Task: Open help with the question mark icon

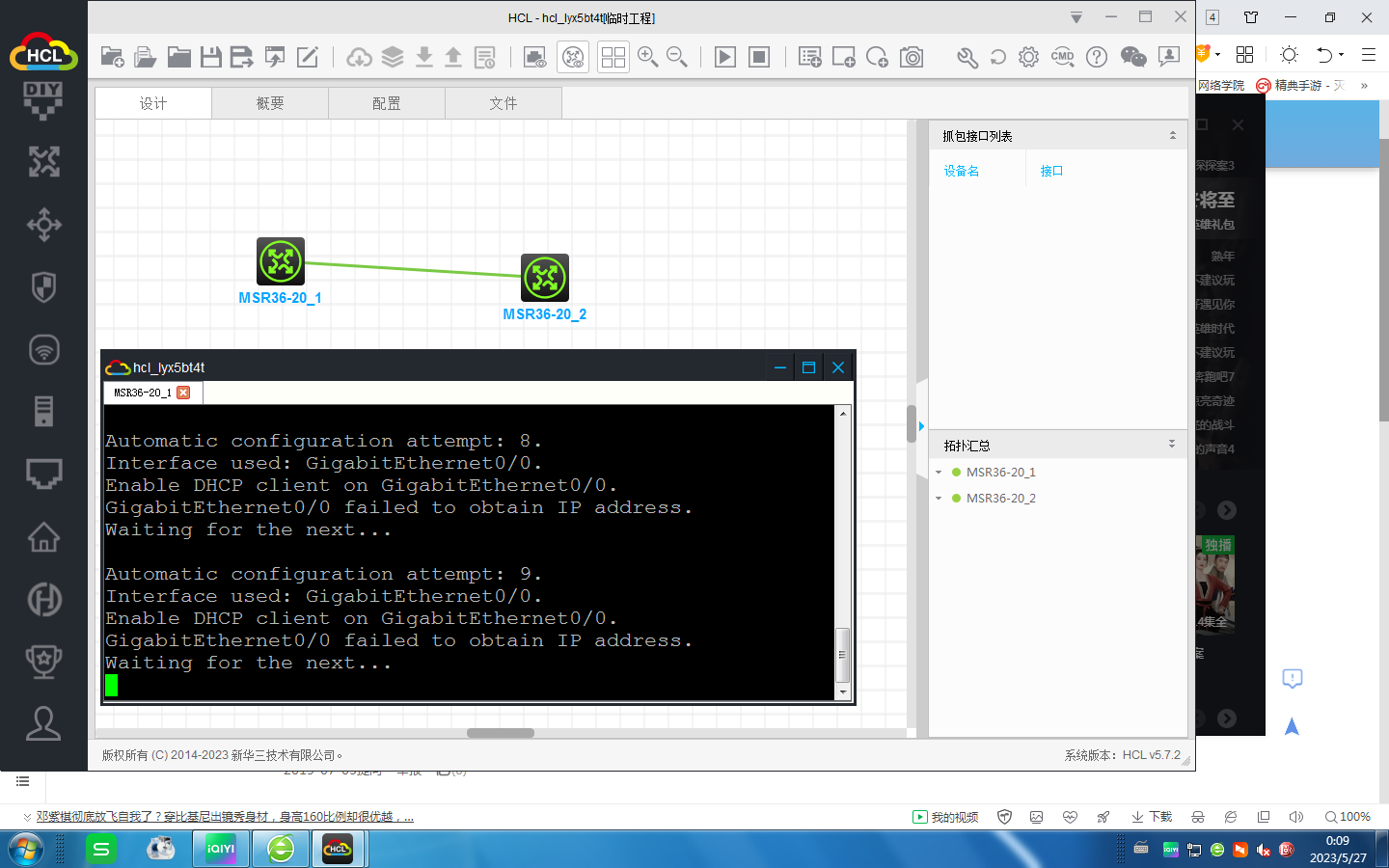Action: tap(1097, 57)
